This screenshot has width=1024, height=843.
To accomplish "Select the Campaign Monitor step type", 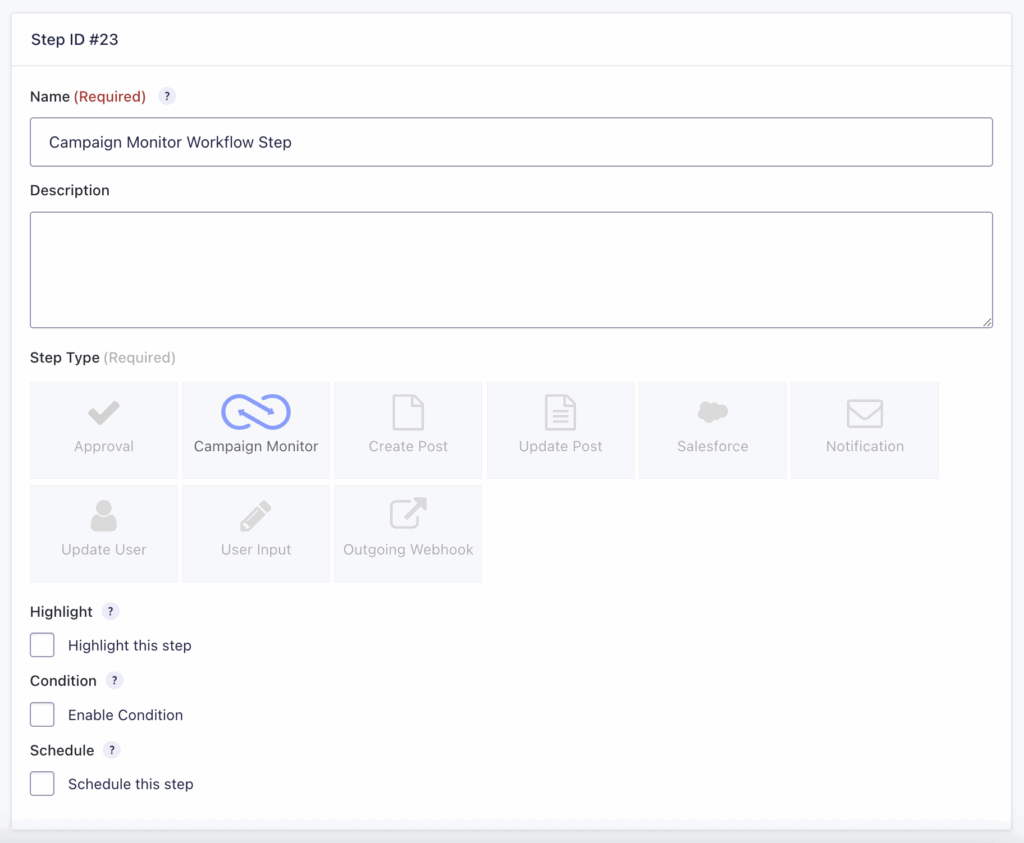I will point(256,430).
